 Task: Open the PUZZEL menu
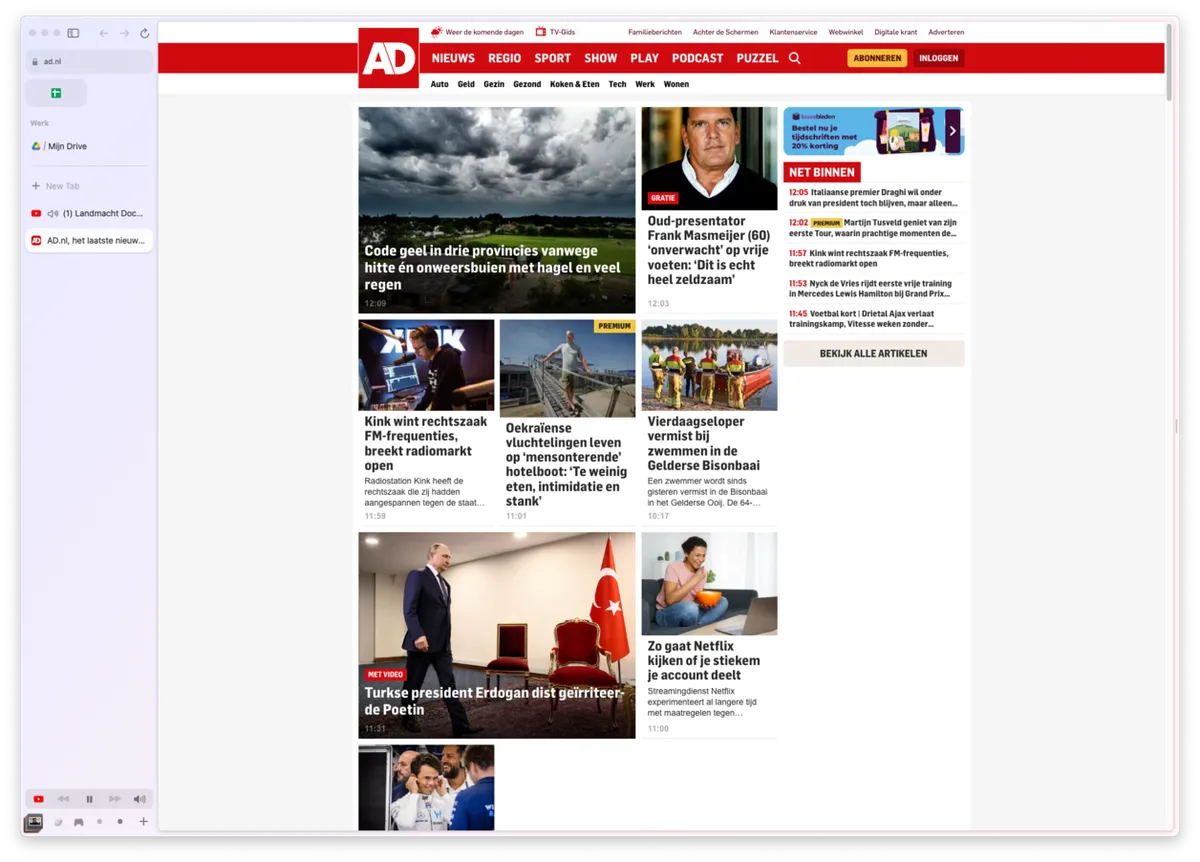[x=757, y=58]
